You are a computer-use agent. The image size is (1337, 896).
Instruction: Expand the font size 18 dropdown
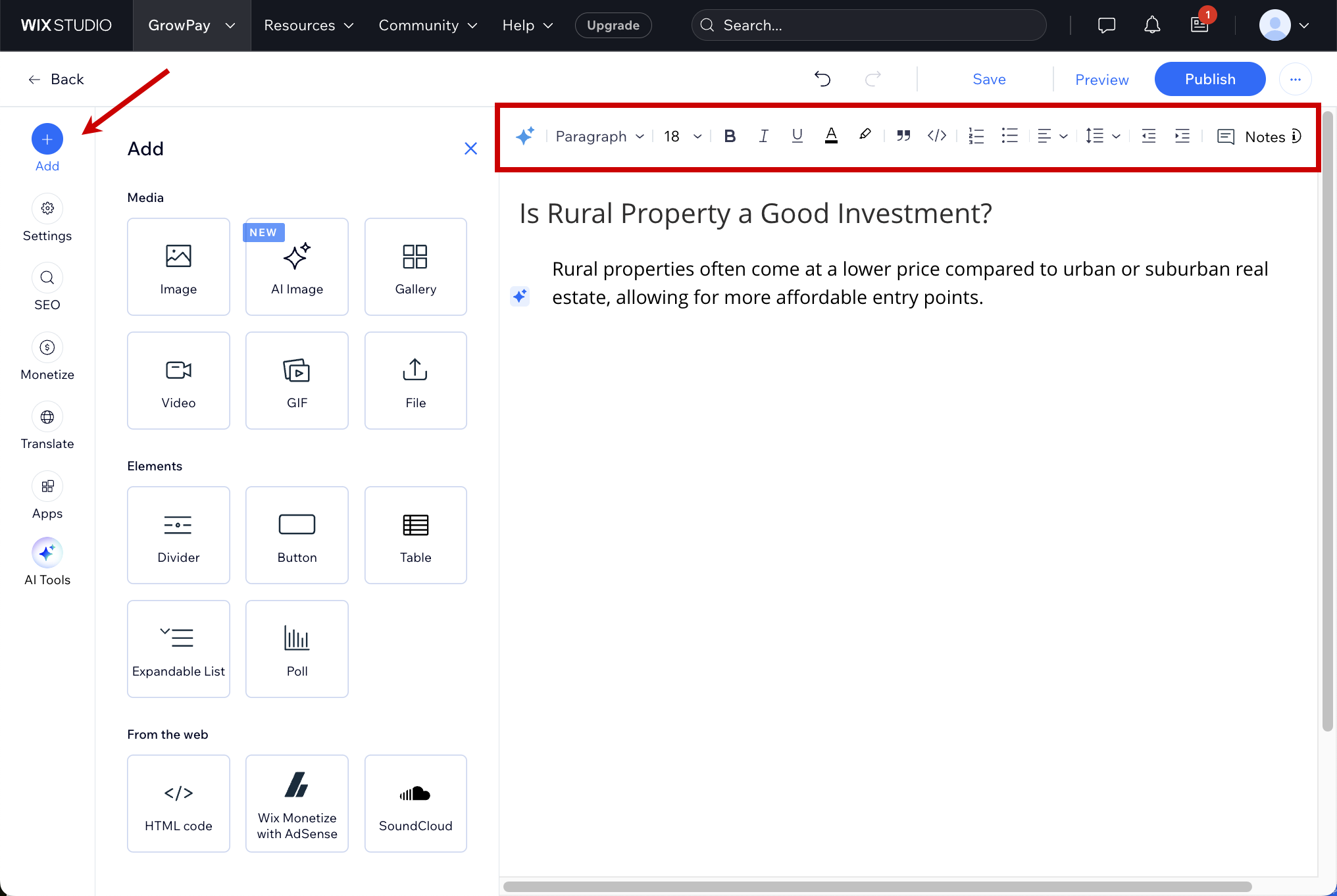pos(682,136)
